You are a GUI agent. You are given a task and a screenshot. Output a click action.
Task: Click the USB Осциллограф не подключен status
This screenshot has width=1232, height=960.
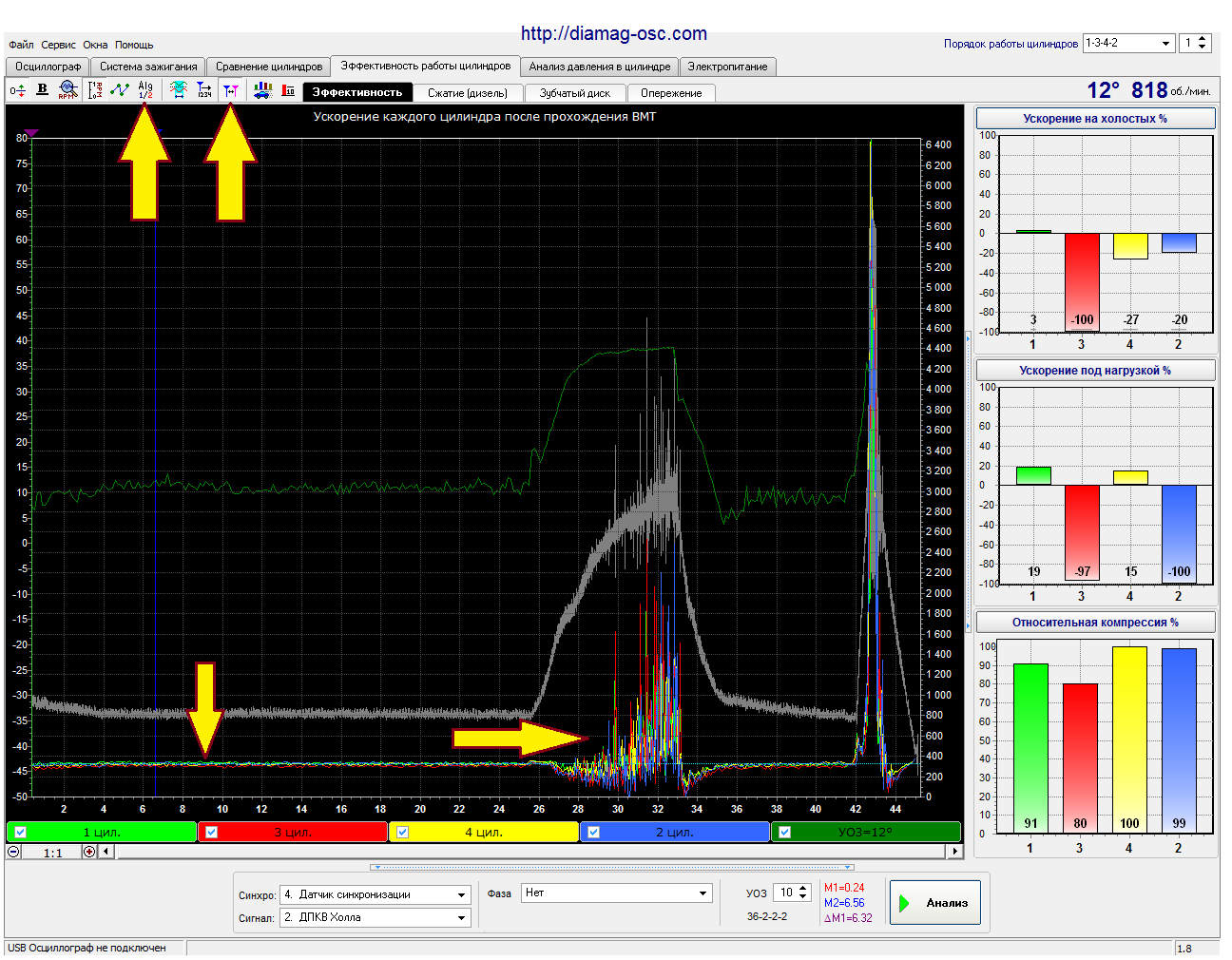click(x=87, y=948)
